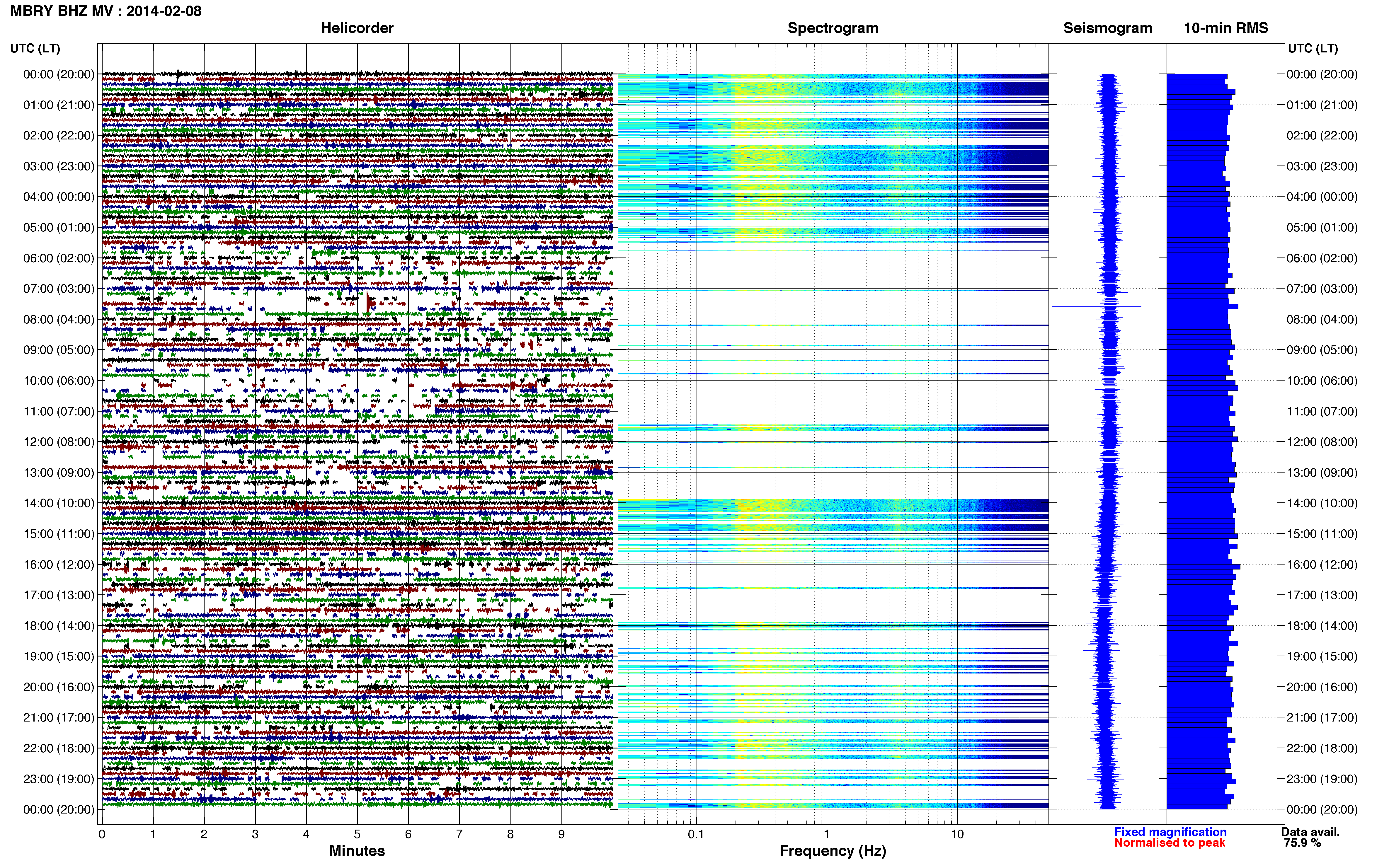
Task: Click right-axis time label 18:00 (14:00)
Action: (1322, 626)
